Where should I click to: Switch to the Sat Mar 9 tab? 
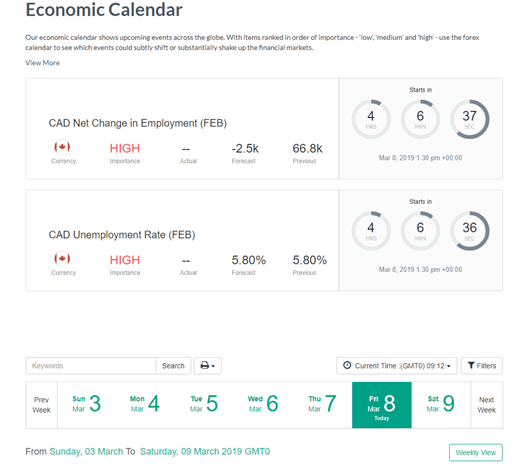point(441,405)
